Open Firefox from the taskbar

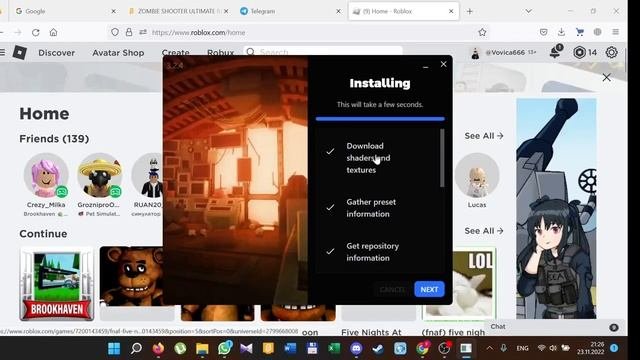[x=158, y=348]
